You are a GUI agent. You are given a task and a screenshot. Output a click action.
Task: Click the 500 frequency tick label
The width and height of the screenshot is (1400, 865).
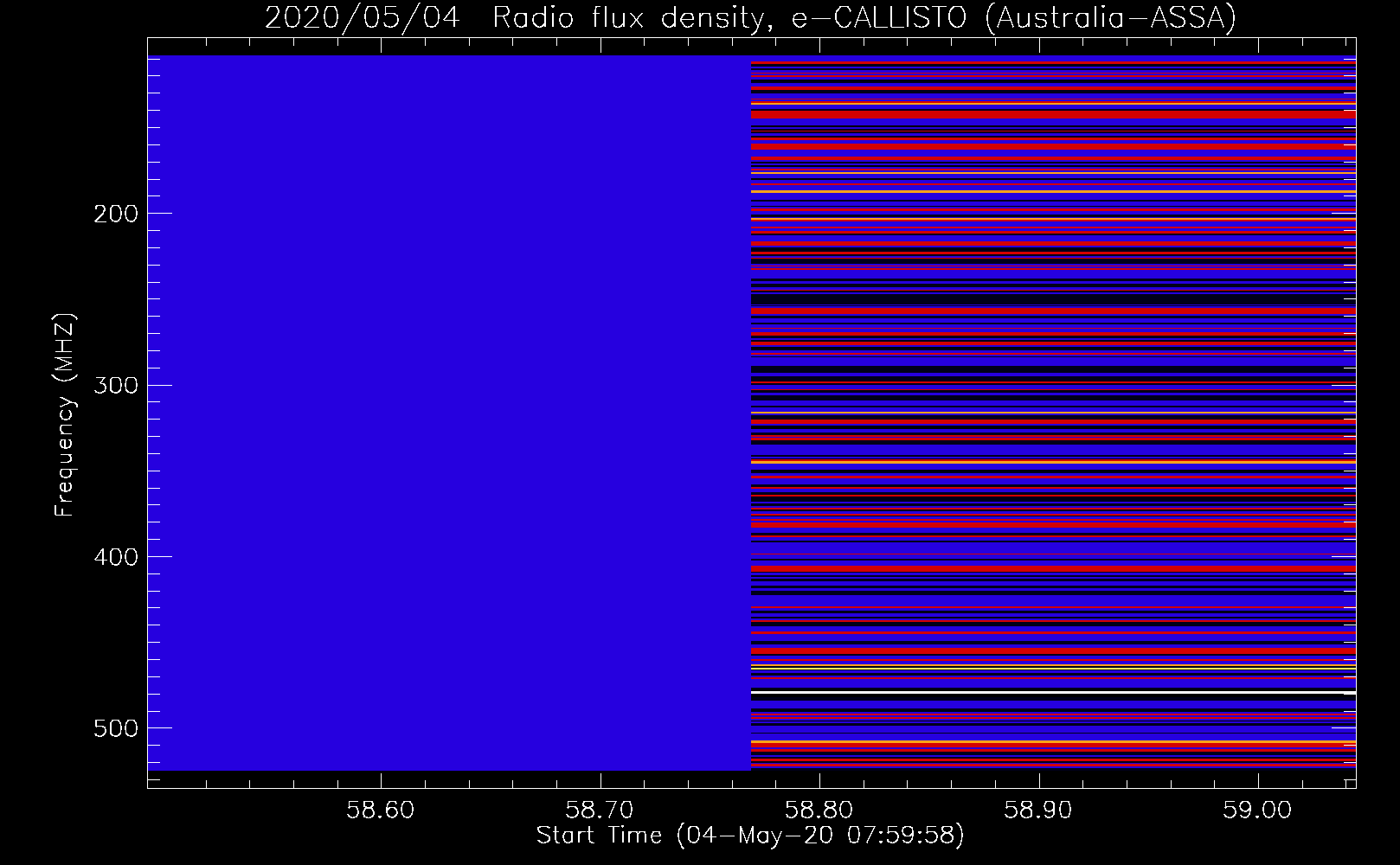pos(116,728)
